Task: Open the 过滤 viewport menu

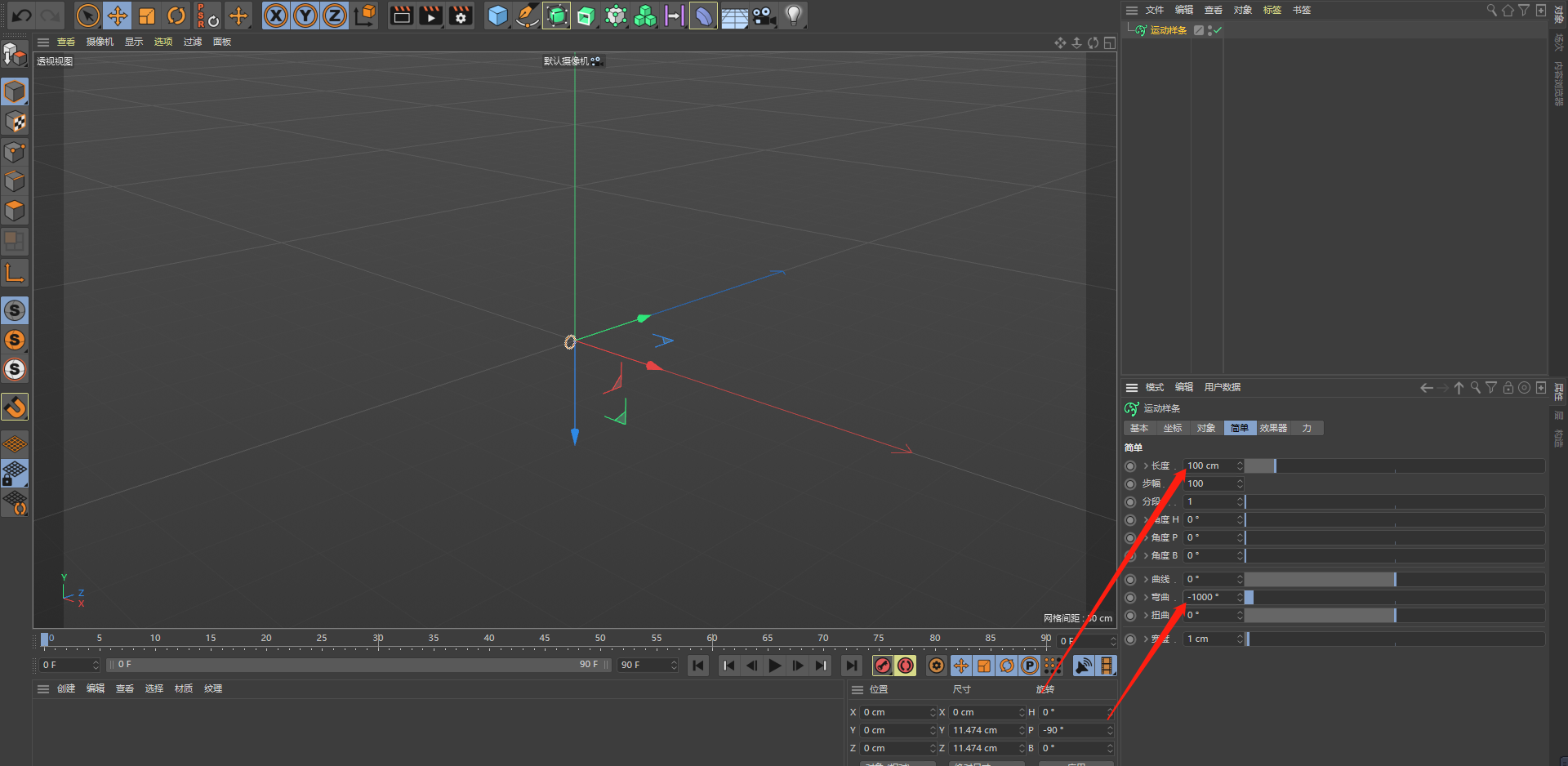Action: coord(193,42)
